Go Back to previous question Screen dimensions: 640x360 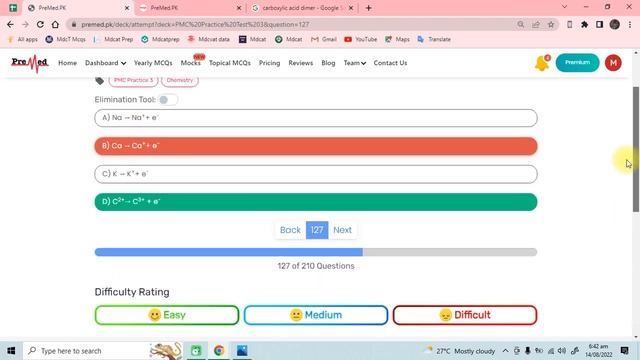pyautogui.click(x=290, y=230)
